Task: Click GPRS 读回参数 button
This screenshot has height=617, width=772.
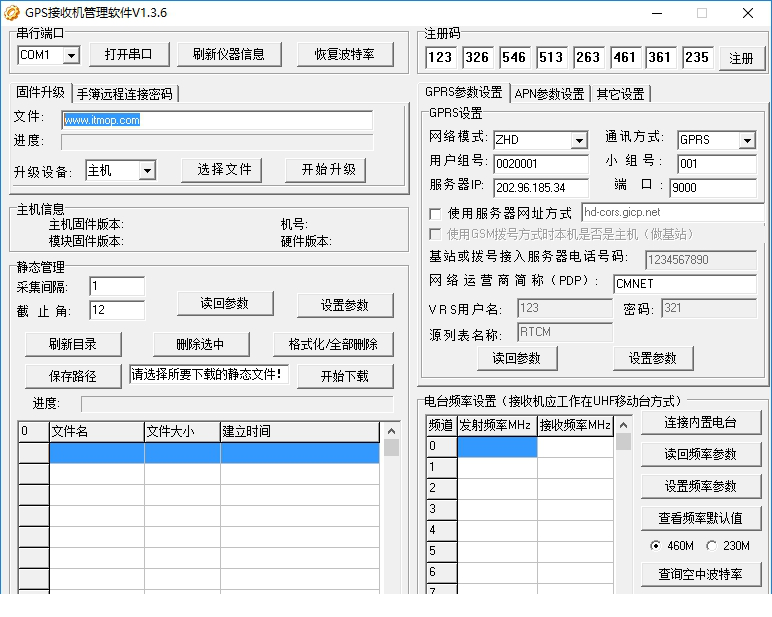Action: (x=517, y=358)
